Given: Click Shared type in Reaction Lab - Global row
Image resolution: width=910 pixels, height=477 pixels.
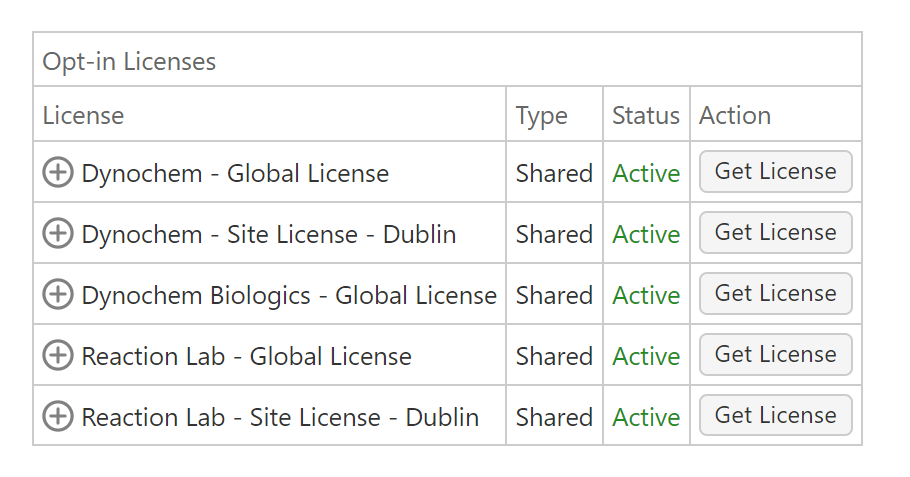Looking at the screenshot, I should point(554,356).
